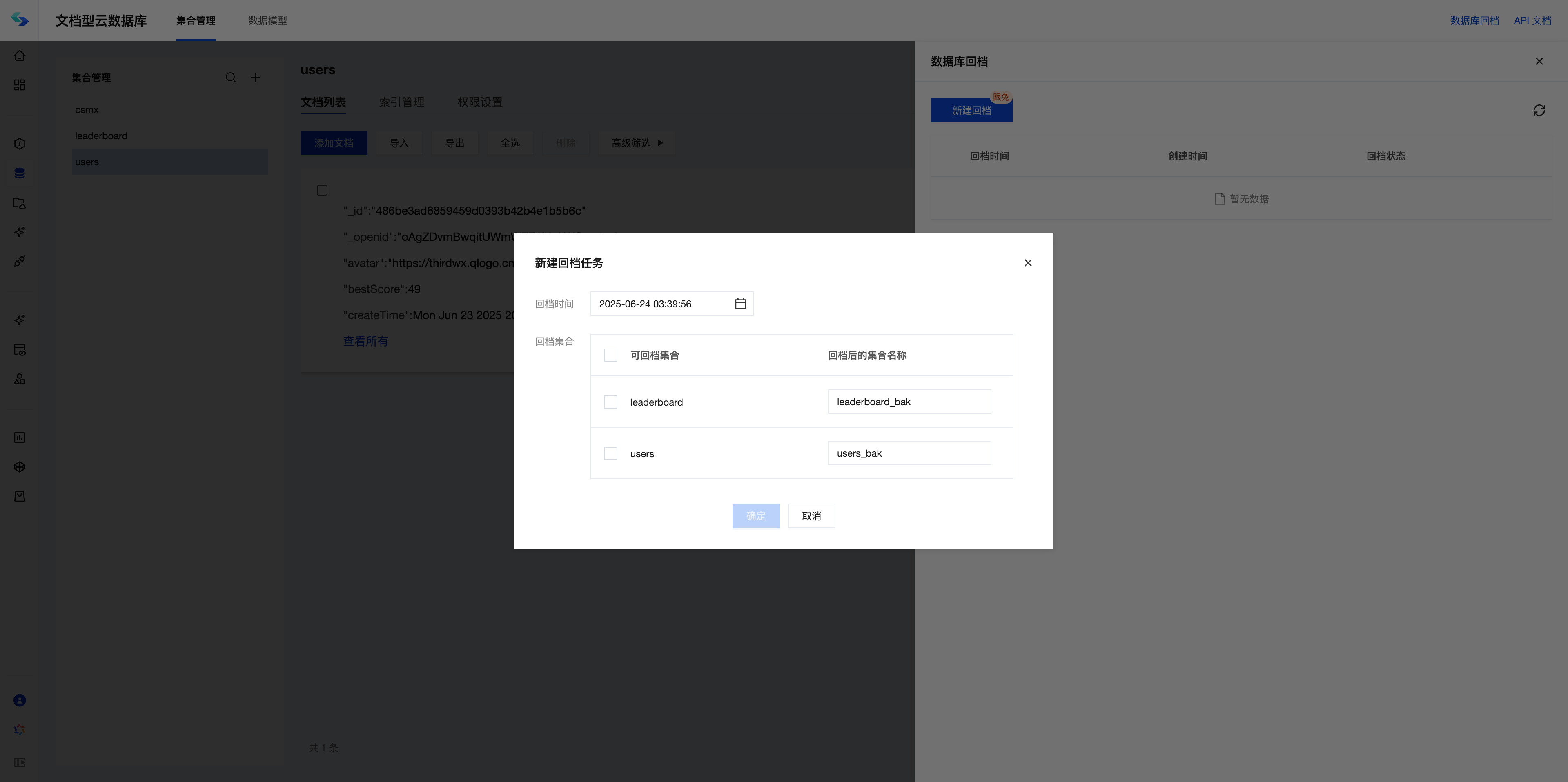This screenshot has height=782, width=1568.
Task: Switch to the 集合管理 top tab
Action: click(x=196, y=21)
